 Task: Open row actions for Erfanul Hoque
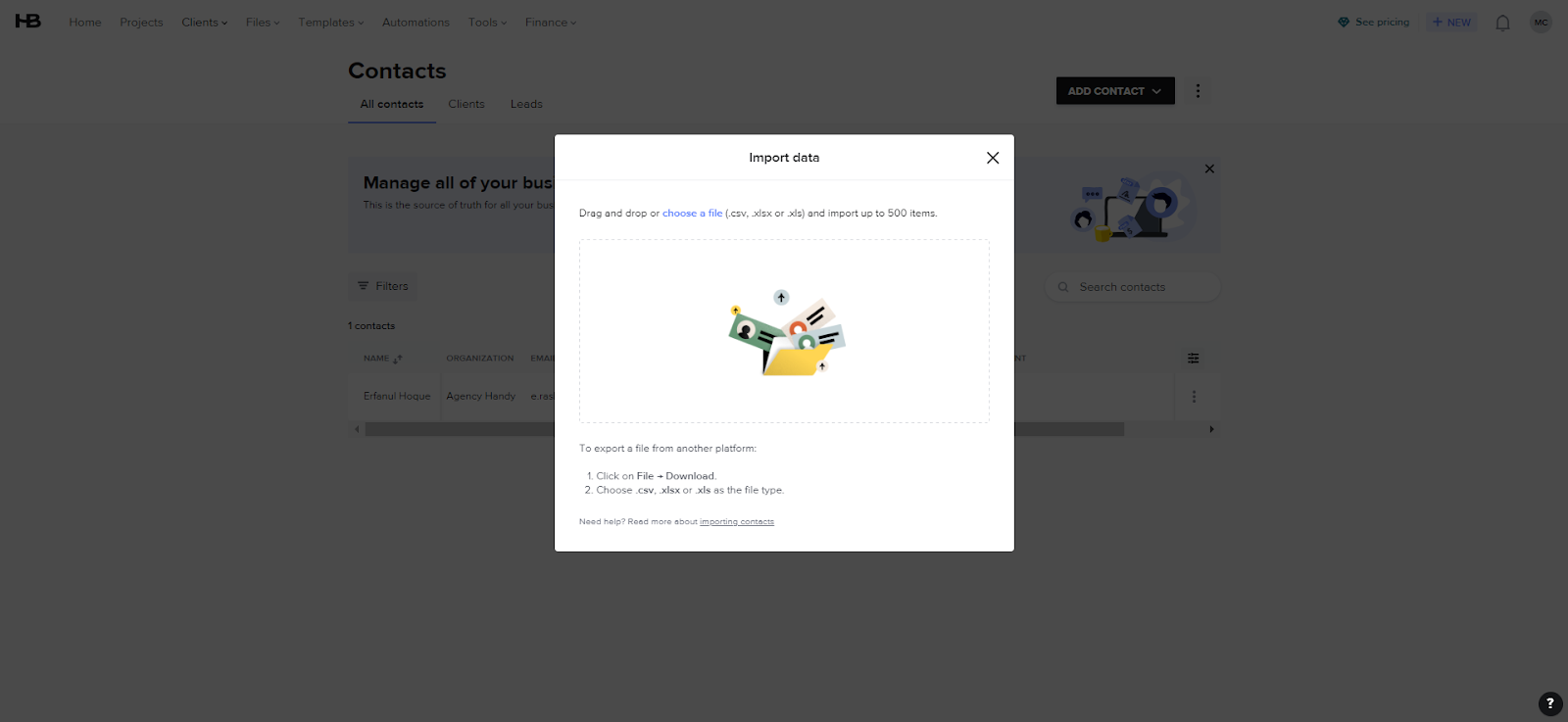[x=1194, y=396]
